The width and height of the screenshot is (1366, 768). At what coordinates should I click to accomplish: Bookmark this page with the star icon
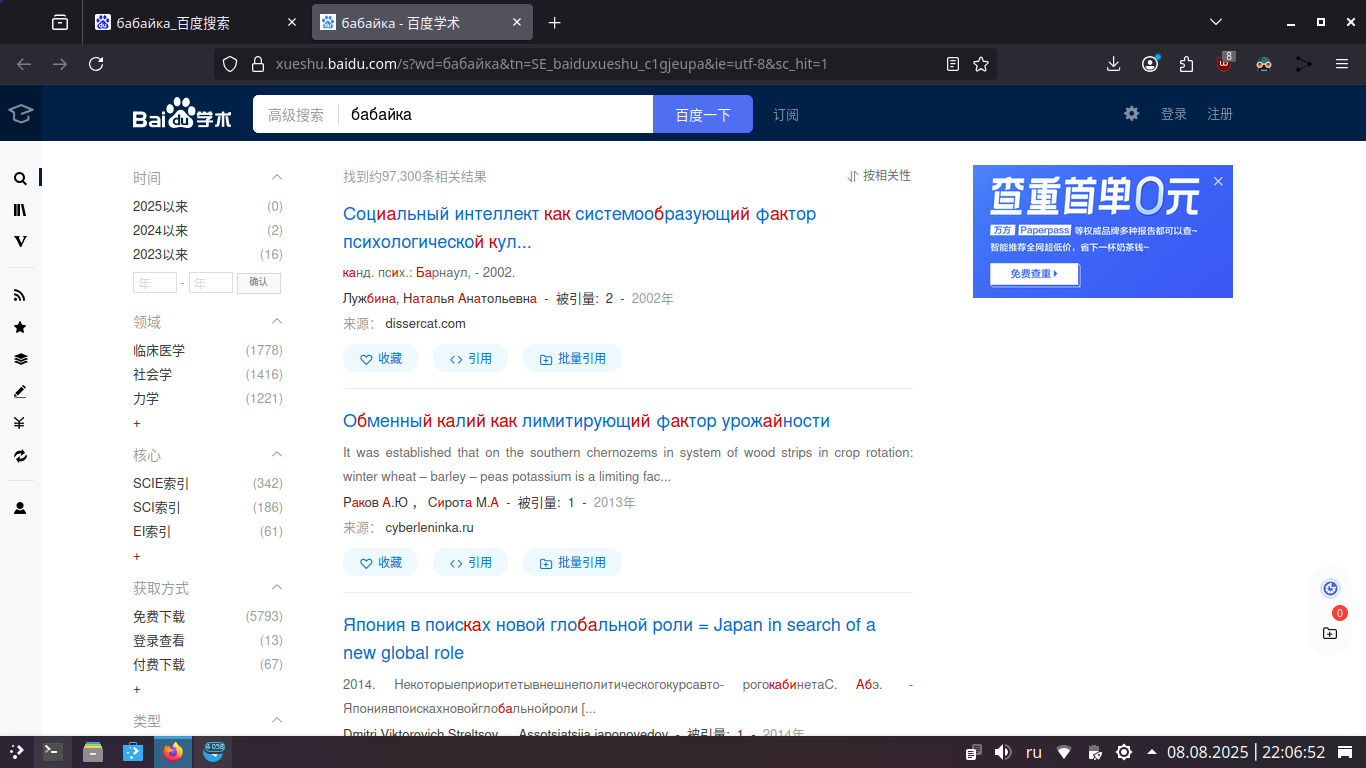click(981, 64)
